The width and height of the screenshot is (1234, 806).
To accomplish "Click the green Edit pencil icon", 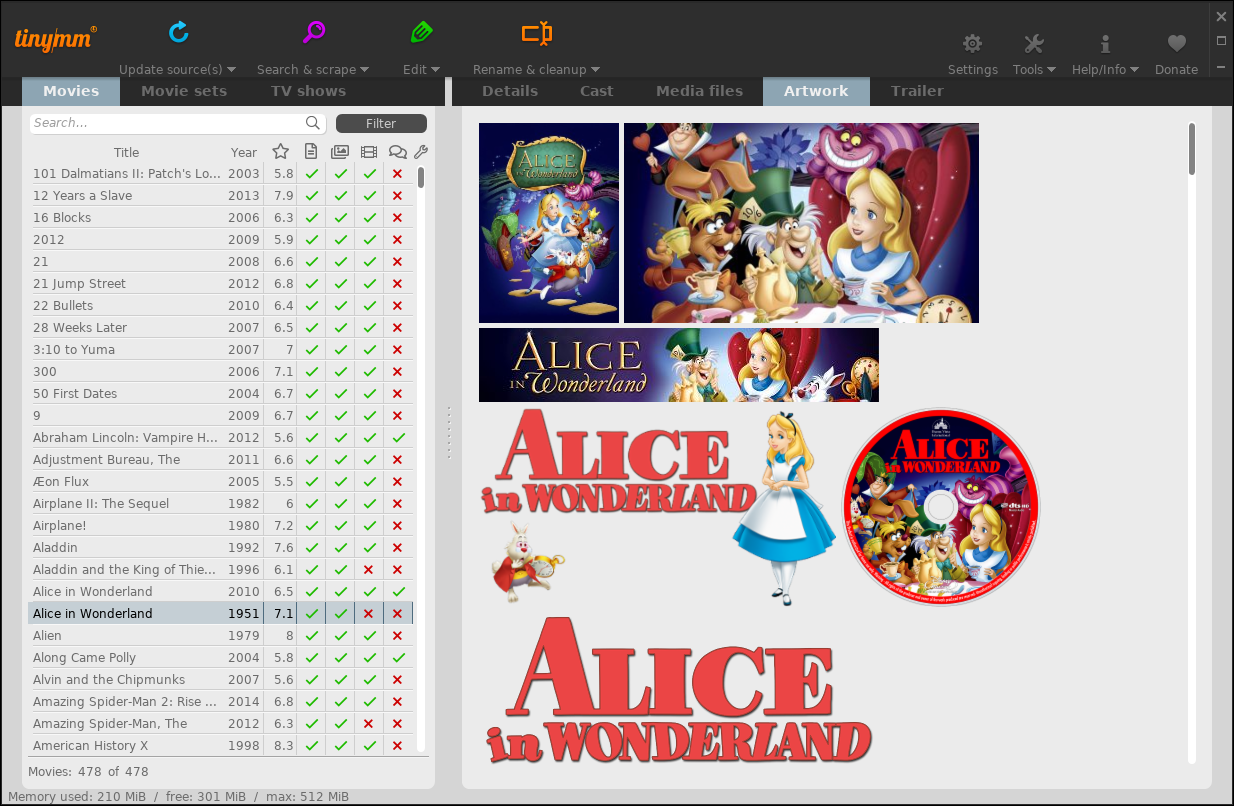I will point(421,32).
